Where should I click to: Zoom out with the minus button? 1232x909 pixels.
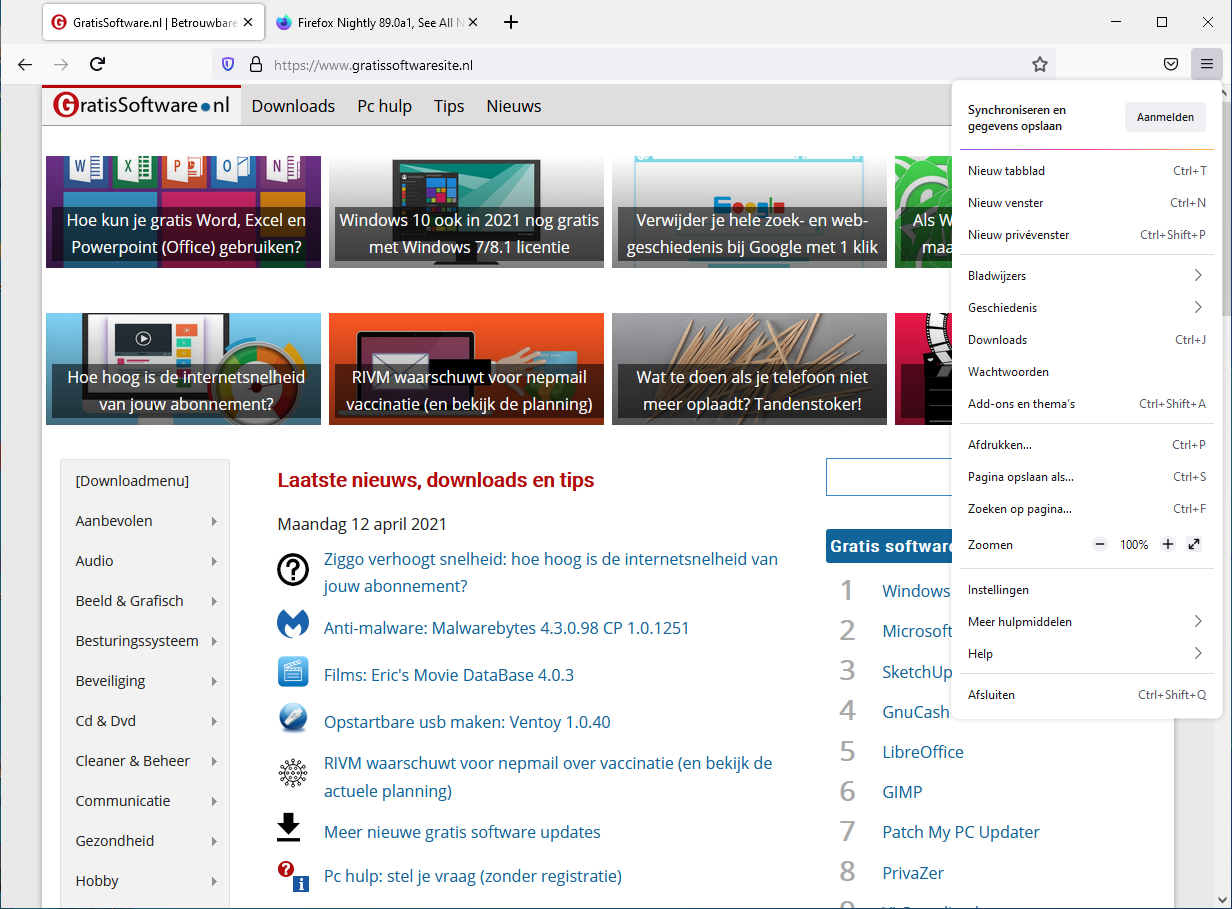point(1100,545)
